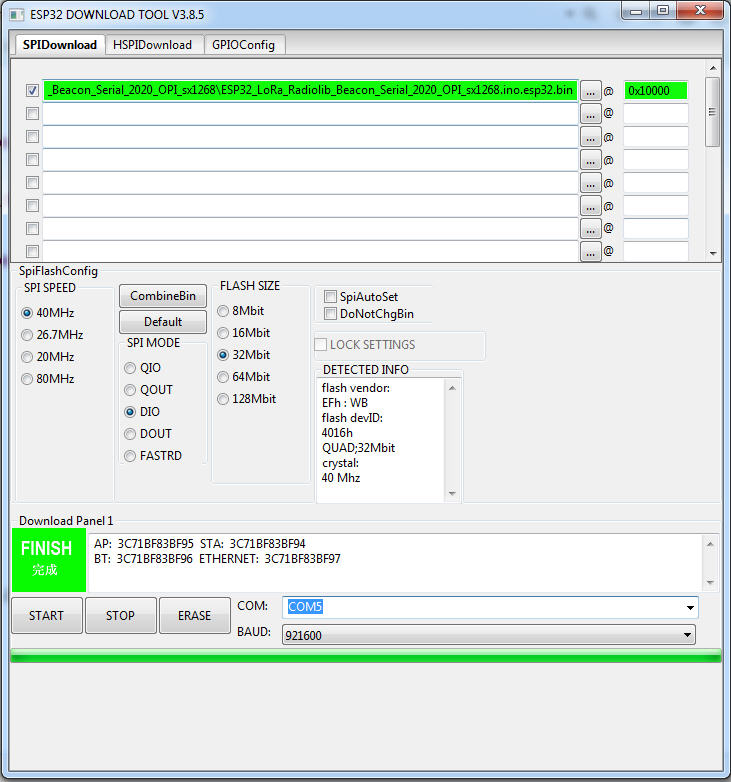The height and width of the screenshot is (782, 731).
Task: Maximize the ESP32 Download Tool window
Action: pyautogui.click(x=663, y=11)
